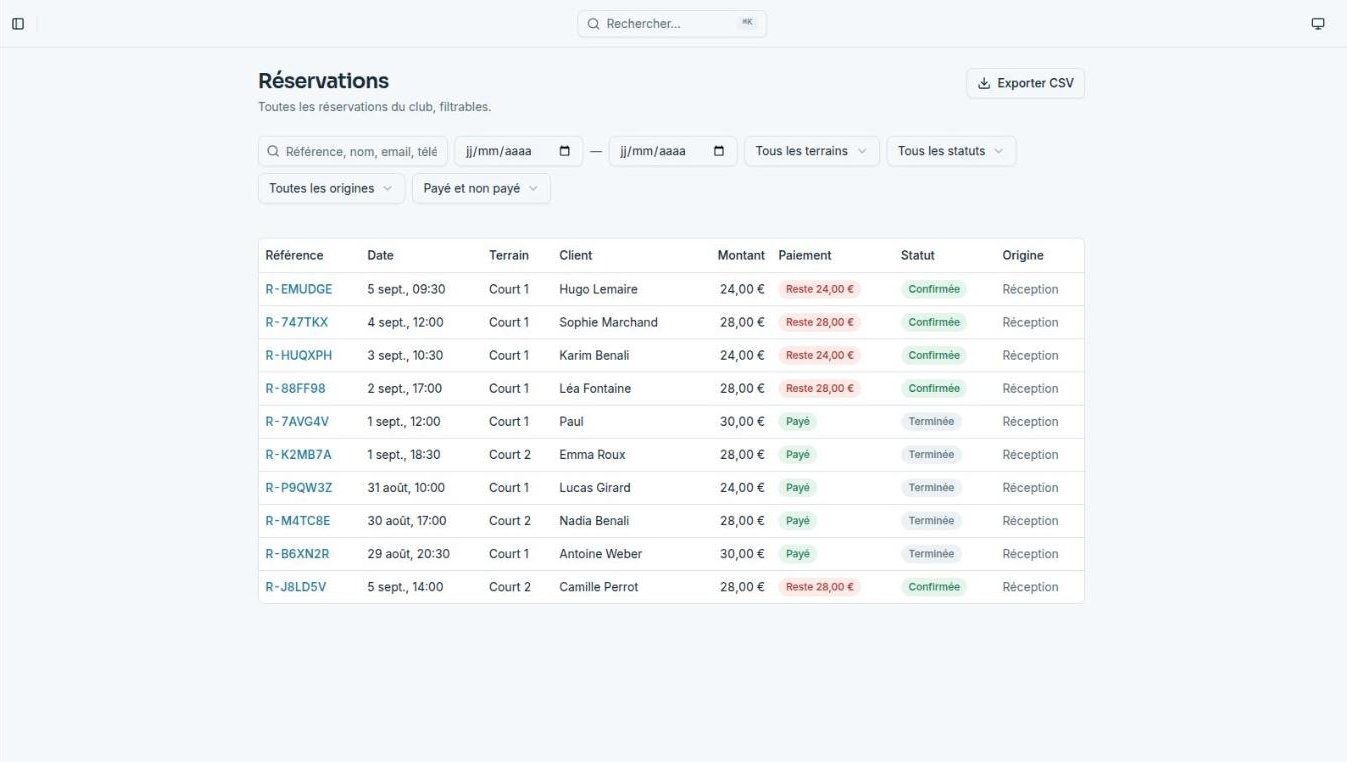Click date 31 août, 10:00

click(406, 487)
